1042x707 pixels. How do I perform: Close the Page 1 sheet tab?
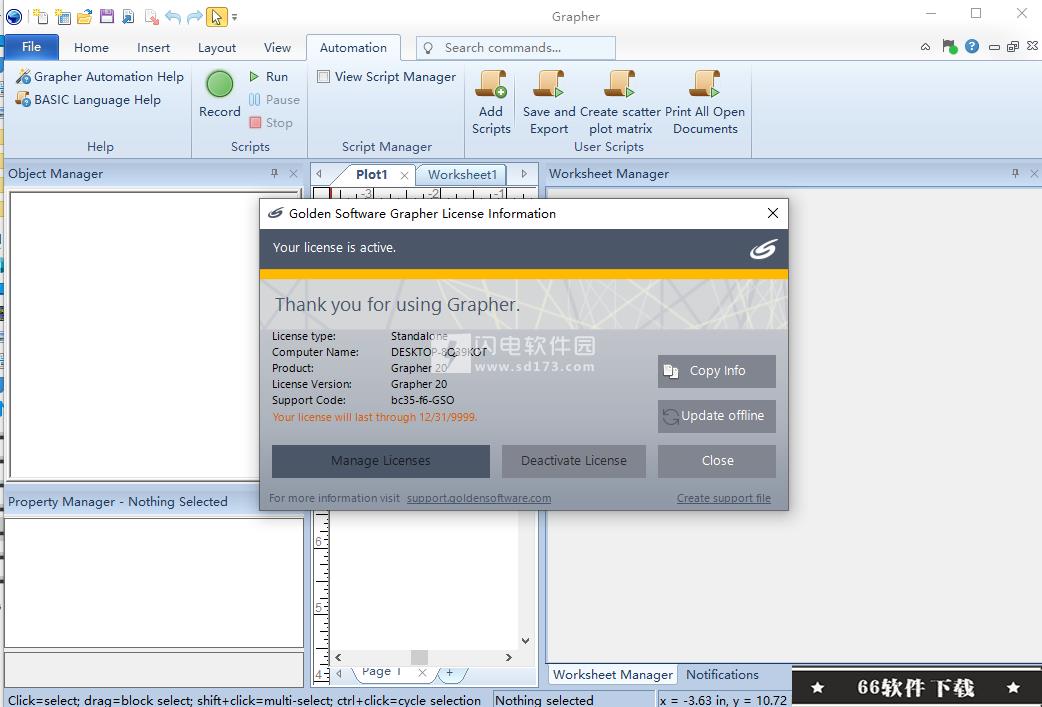point(422,673)
